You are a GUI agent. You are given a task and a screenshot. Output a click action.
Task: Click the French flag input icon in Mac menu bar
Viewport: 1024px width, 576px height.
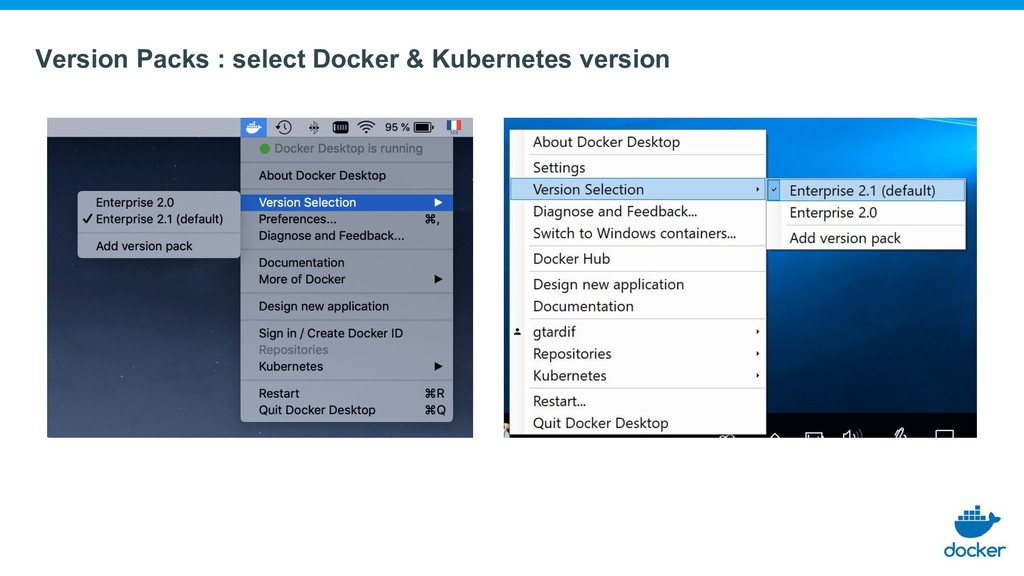tap(454, 127)
